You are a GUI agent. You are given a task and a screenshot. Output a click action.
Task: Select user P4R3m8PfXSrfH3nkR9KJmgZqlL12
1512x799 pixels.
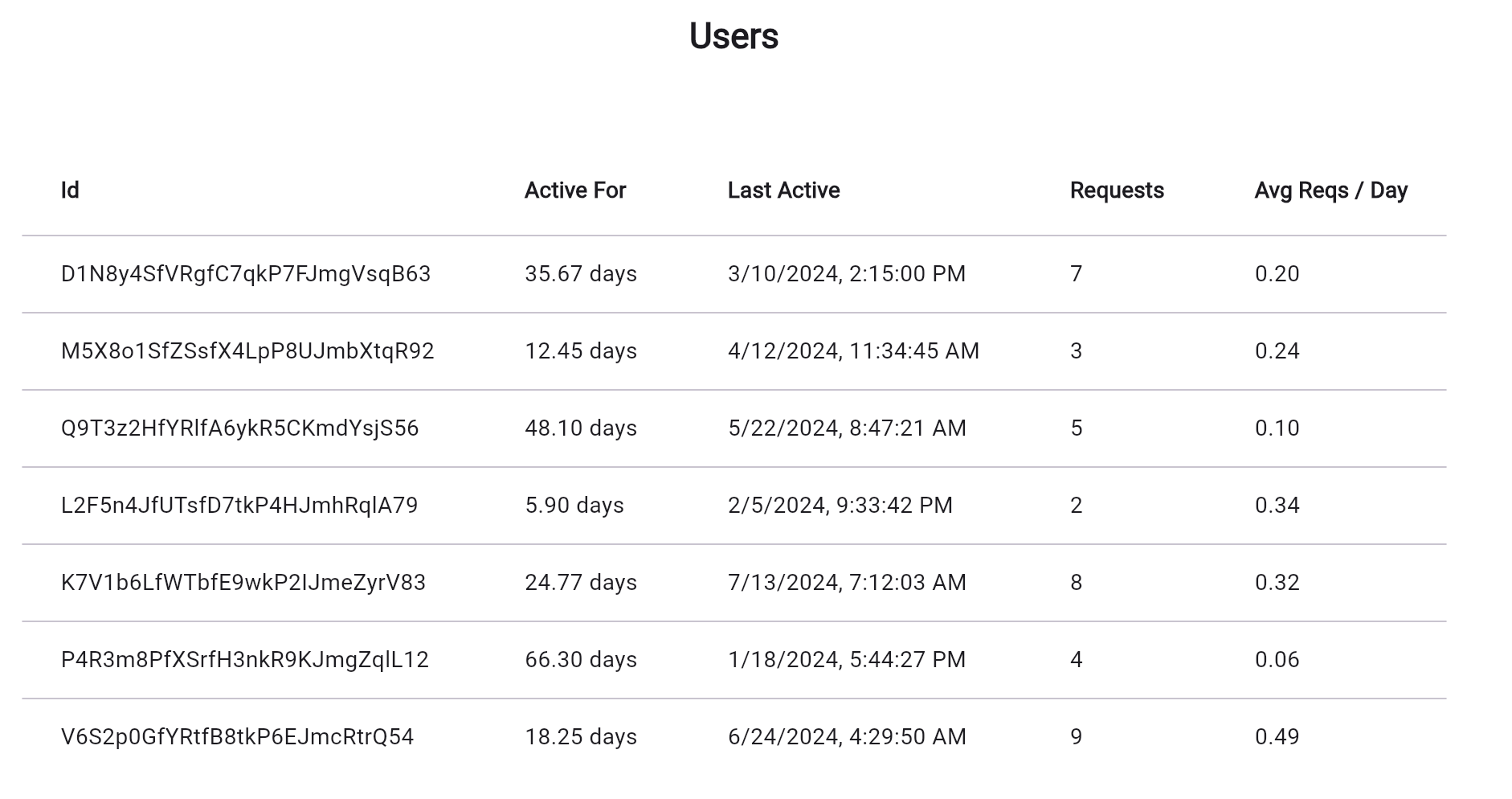pos(245,659)
